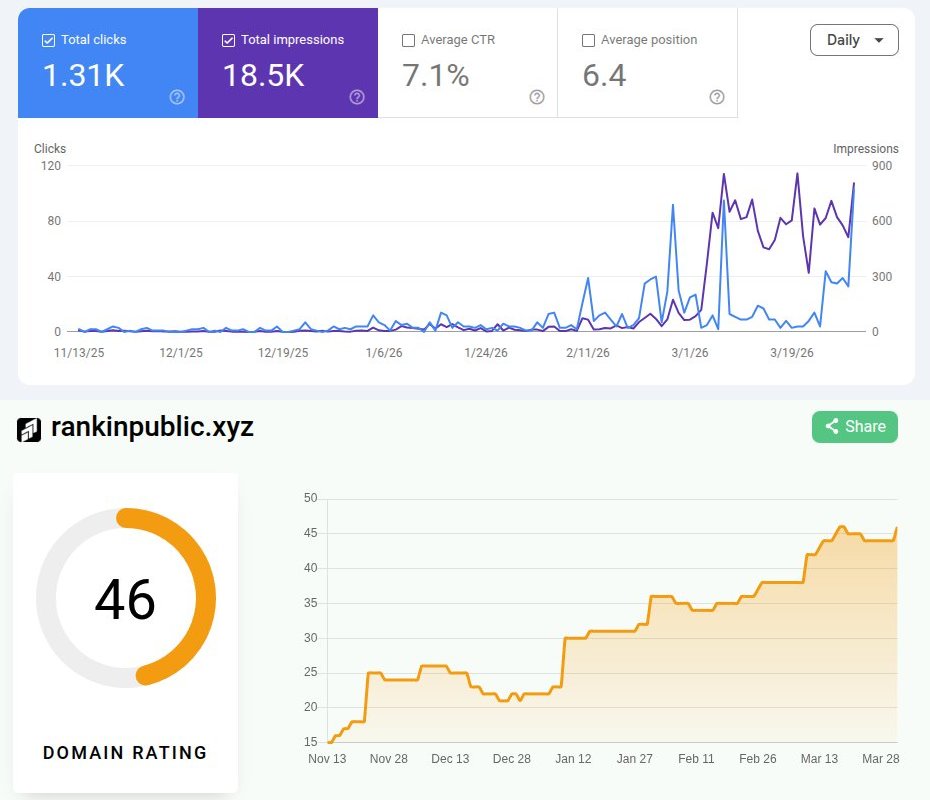Click the Jan 12 label on rating chart
The width and height of the screenshot is (930, 800).
click(573, 758)
